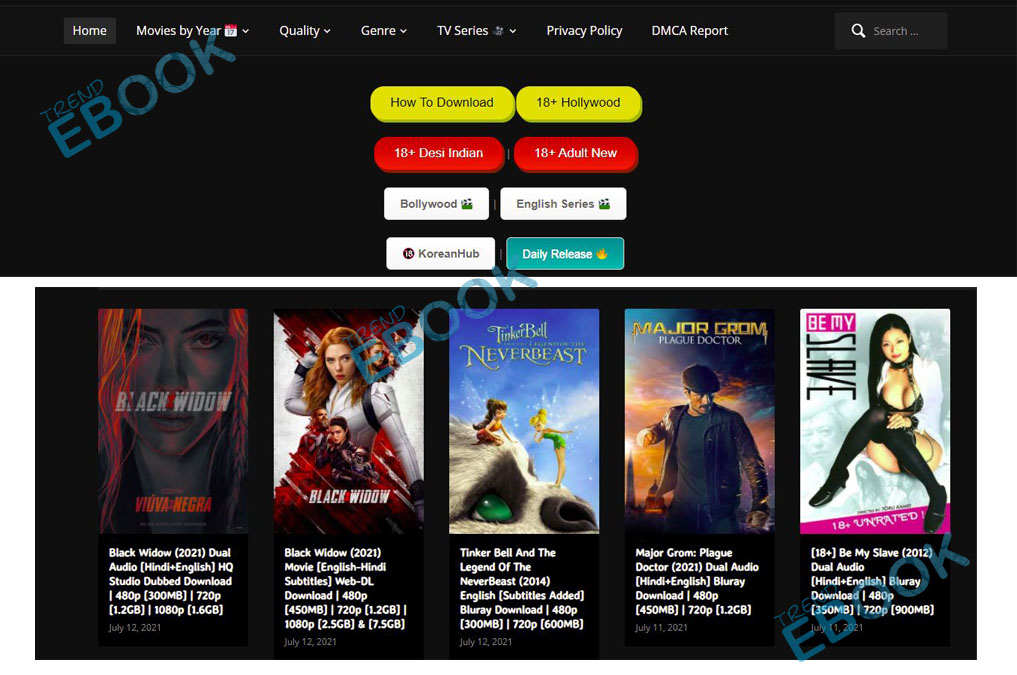Click the calendar icon beside Movies by Year
This screenshot has width=1017, height=675.
pyautogui.click(x=230, y=30)
